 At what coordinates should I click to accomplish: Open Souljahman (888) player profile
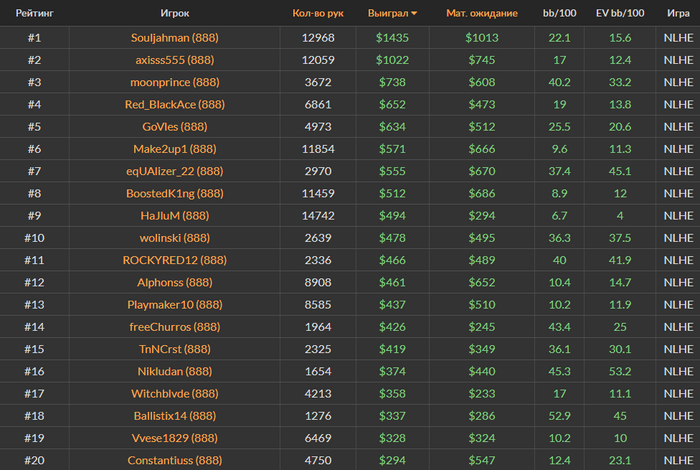pyautogui.click(x=175, y=37)
